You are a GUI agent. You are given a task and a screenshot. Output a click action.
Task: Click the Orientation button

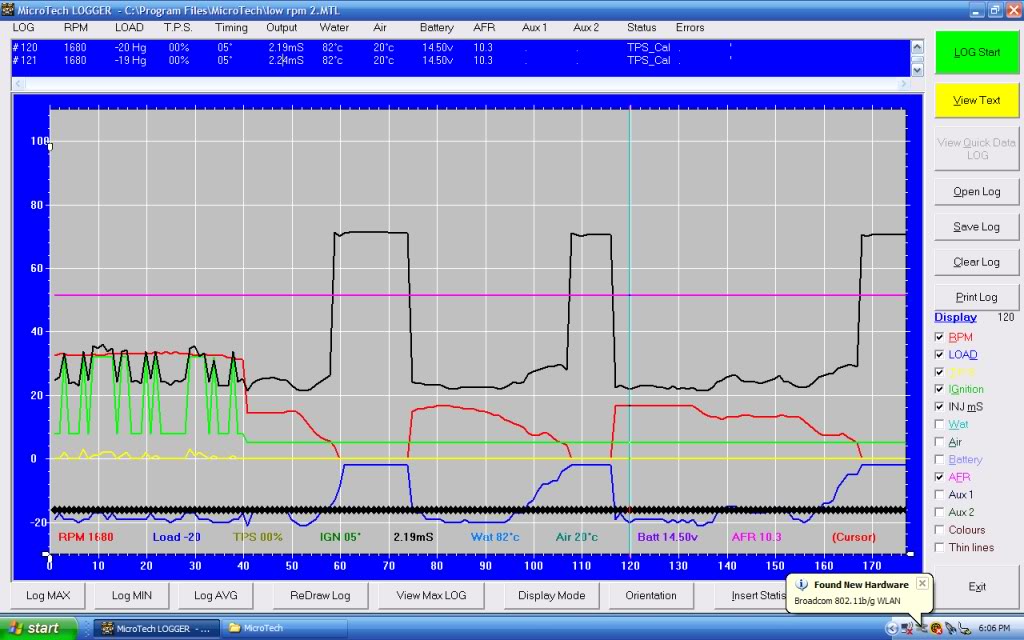pyautogui.click(x=650, y=596)
